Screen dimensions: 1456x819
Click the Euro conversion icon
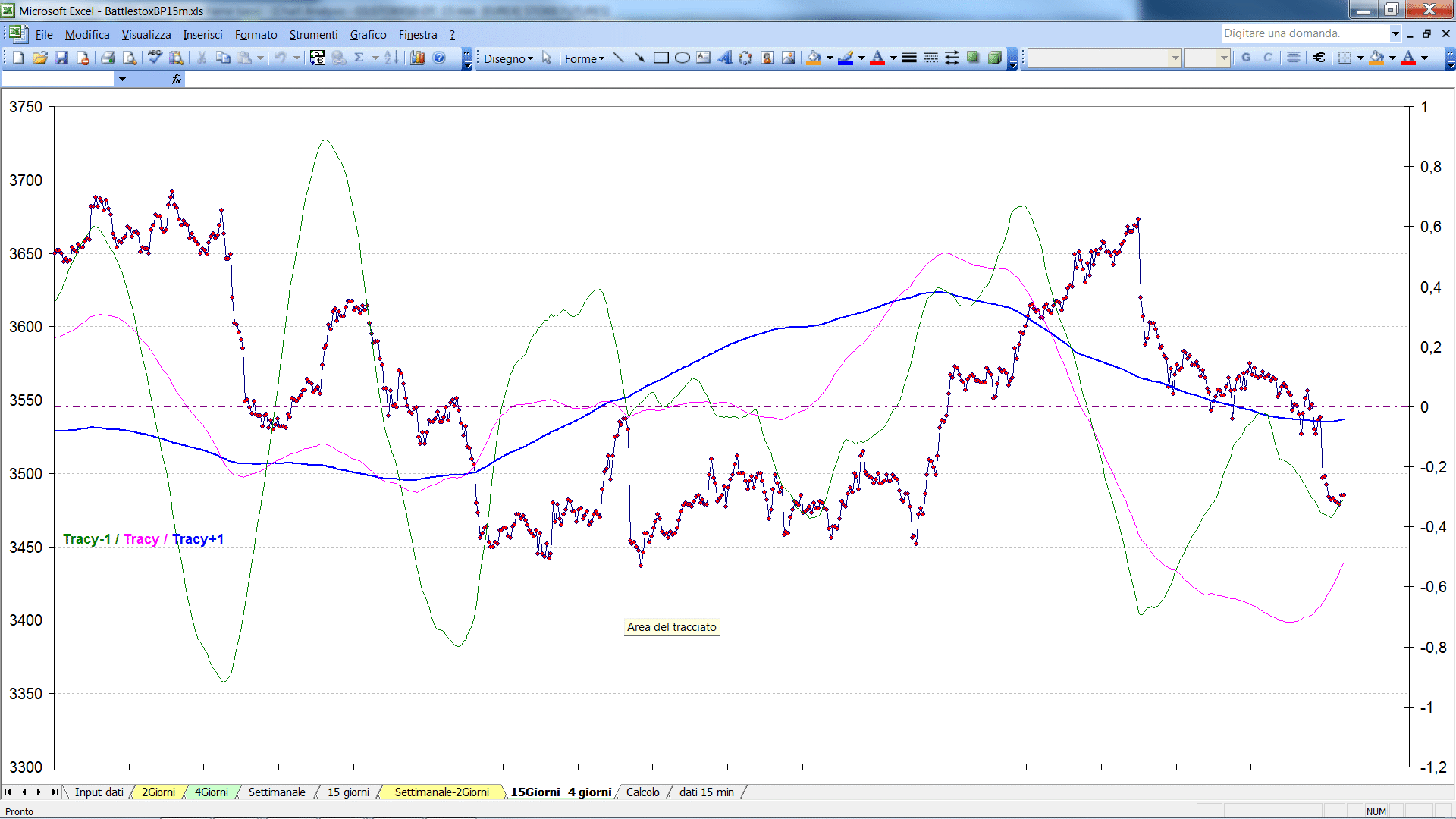317,58
